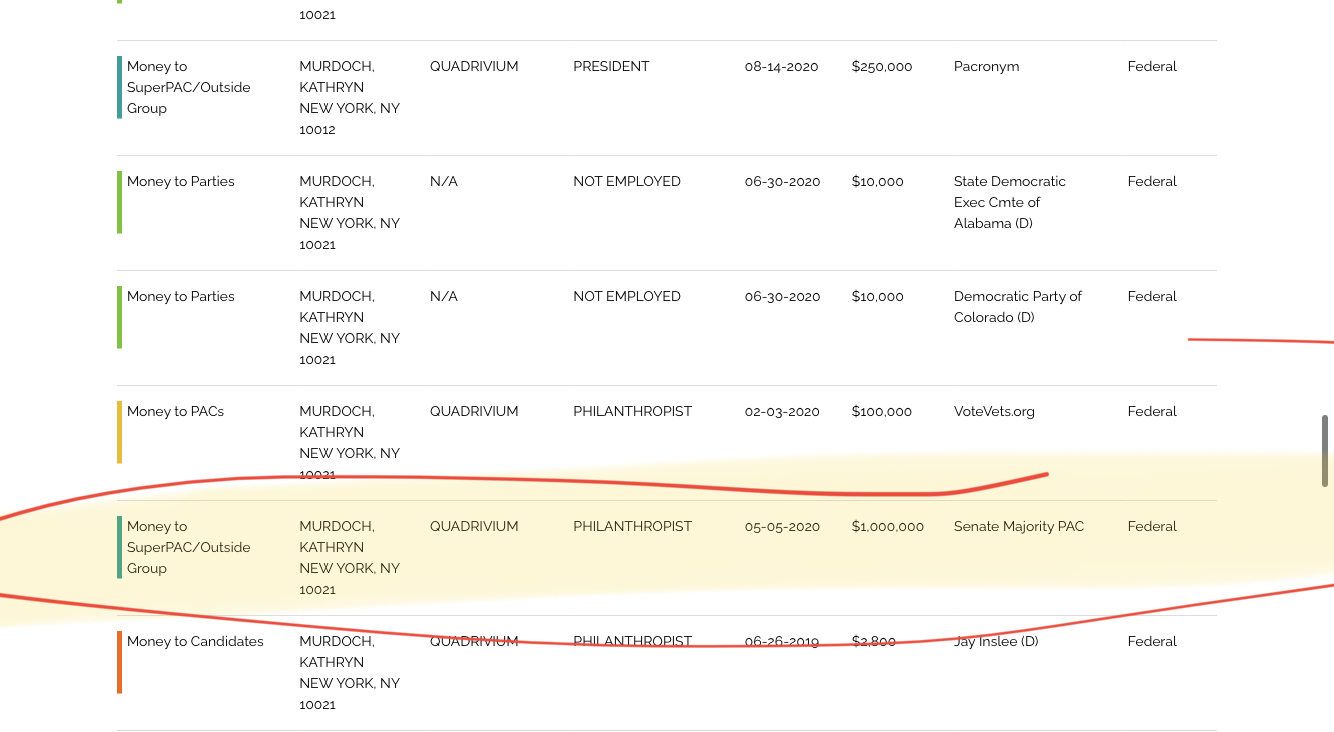Image resolution: width=1334 pixels, height=732 pixels.
Task: Click the PRESIDENT occupation cell
Action: [611, 66]
